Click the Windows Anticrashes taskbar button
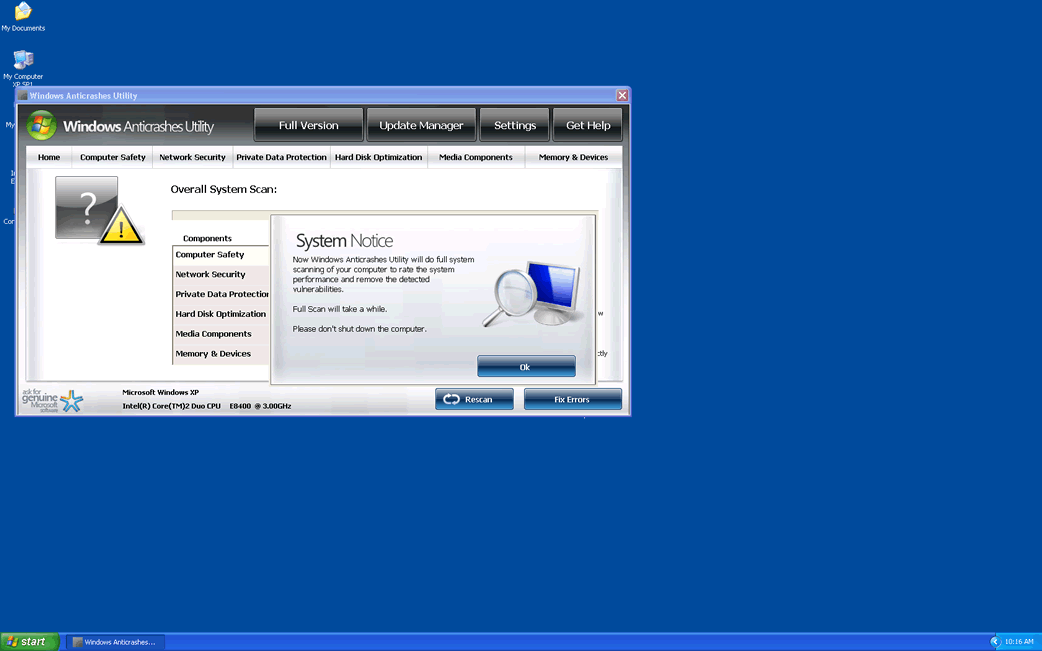 pos(115,641)
